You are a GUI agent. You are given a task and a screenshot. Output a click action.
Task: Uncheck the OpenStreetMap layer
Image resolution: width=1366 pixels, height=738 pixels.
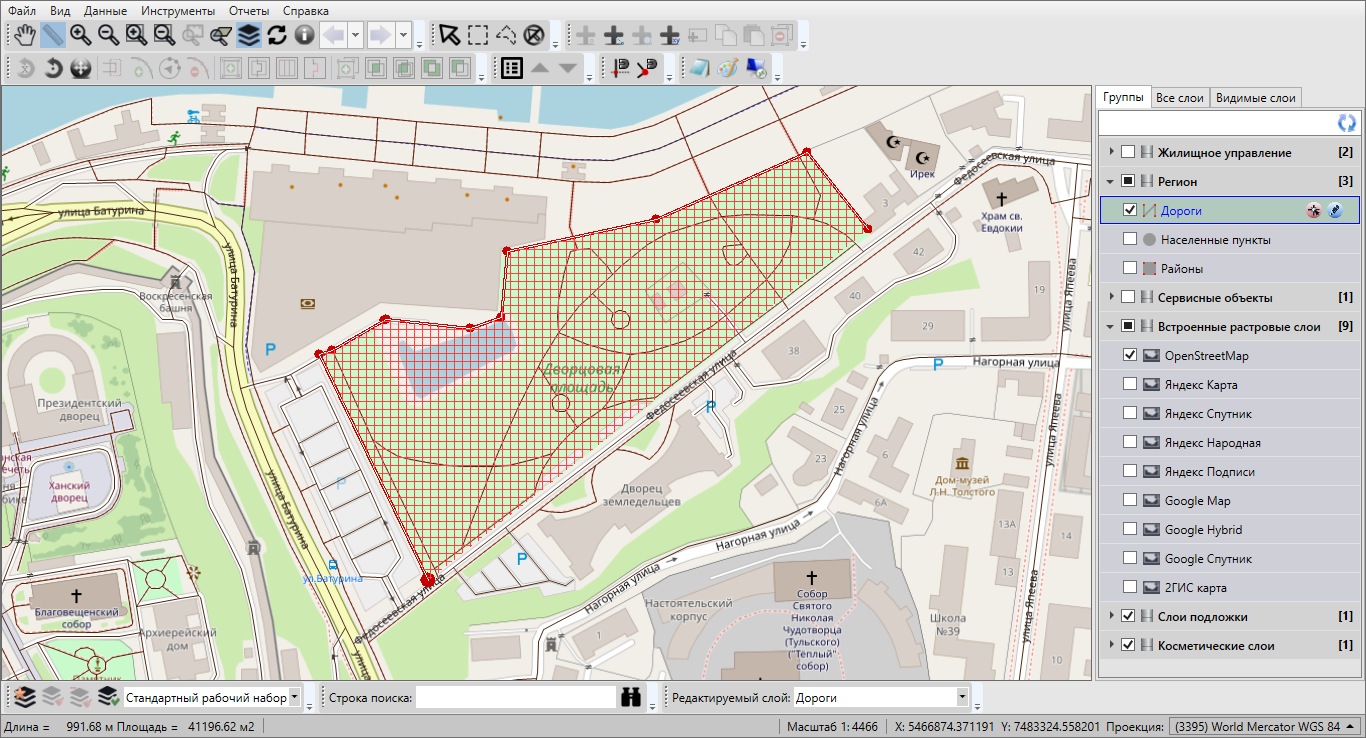(x=1130, y=356)
